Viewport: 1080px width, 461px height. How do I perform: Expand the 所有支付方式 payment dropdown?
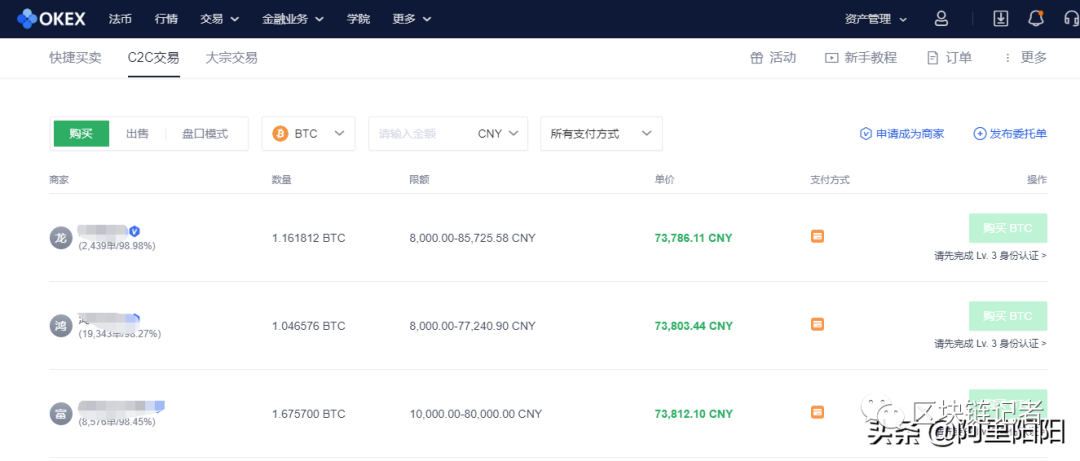600,134
